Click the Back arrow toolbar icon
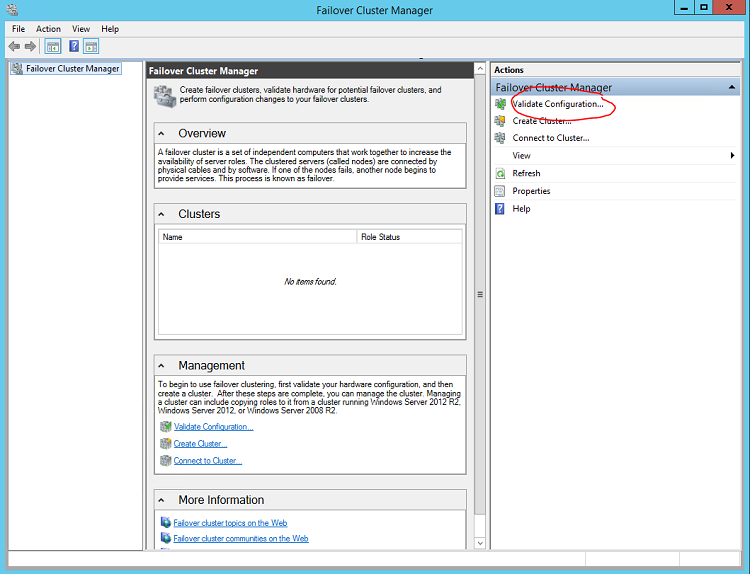 (x=14, y=46)
